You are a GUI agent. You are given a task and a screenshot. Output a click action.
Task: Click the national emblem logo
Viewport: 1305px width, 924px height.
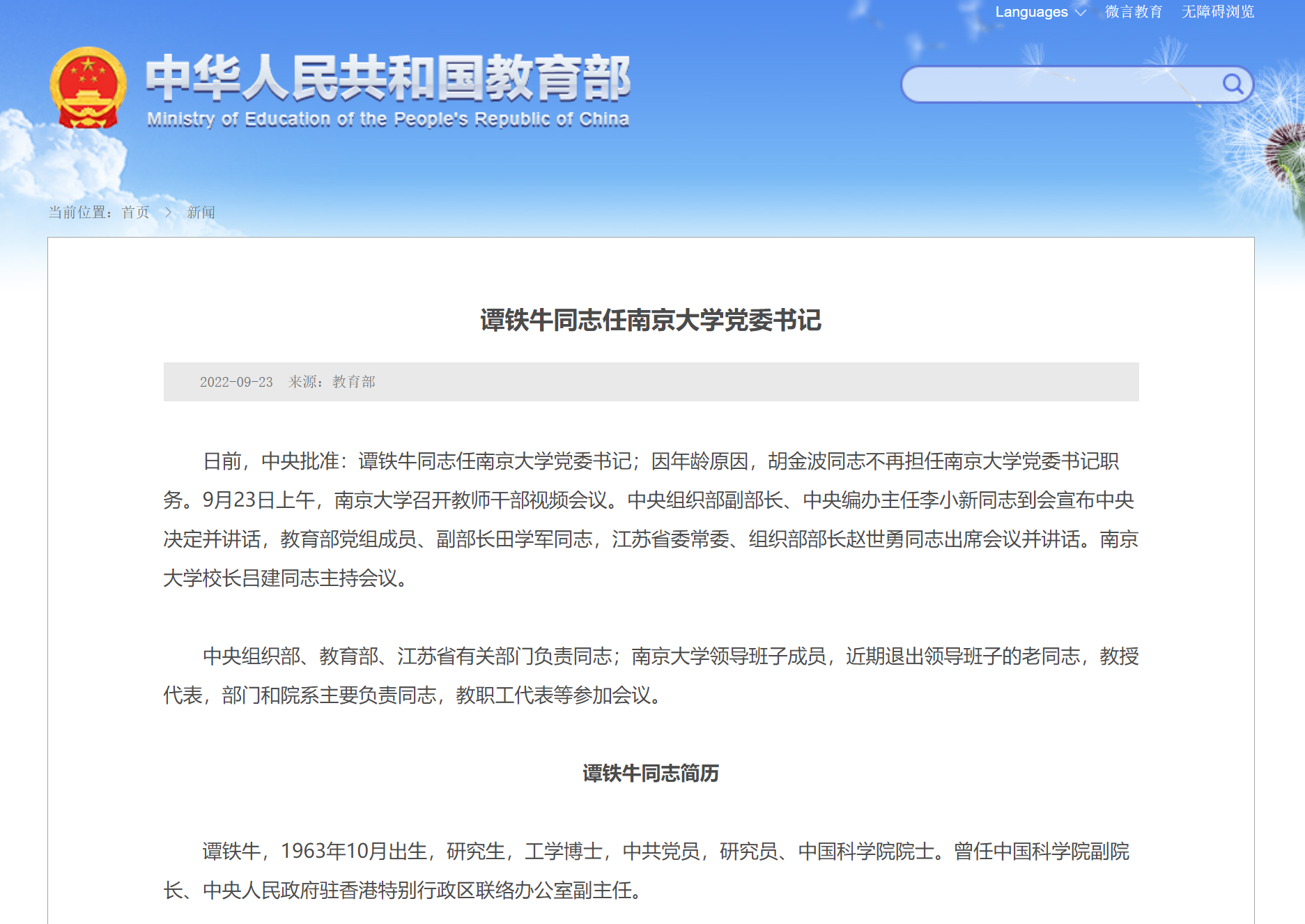tap(88, 88)
